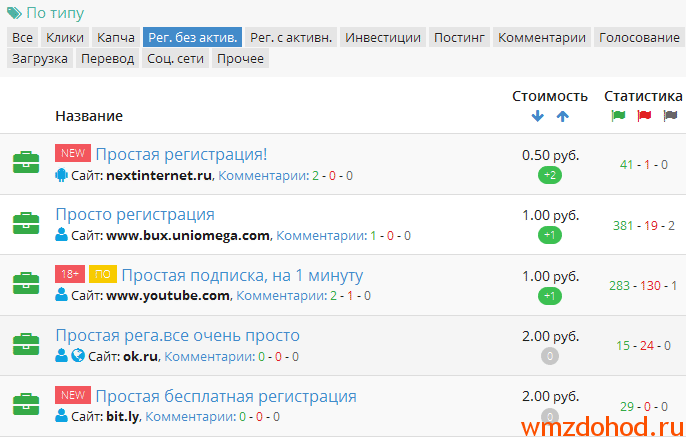Click the yellow ПО badge

coord(103,274)
